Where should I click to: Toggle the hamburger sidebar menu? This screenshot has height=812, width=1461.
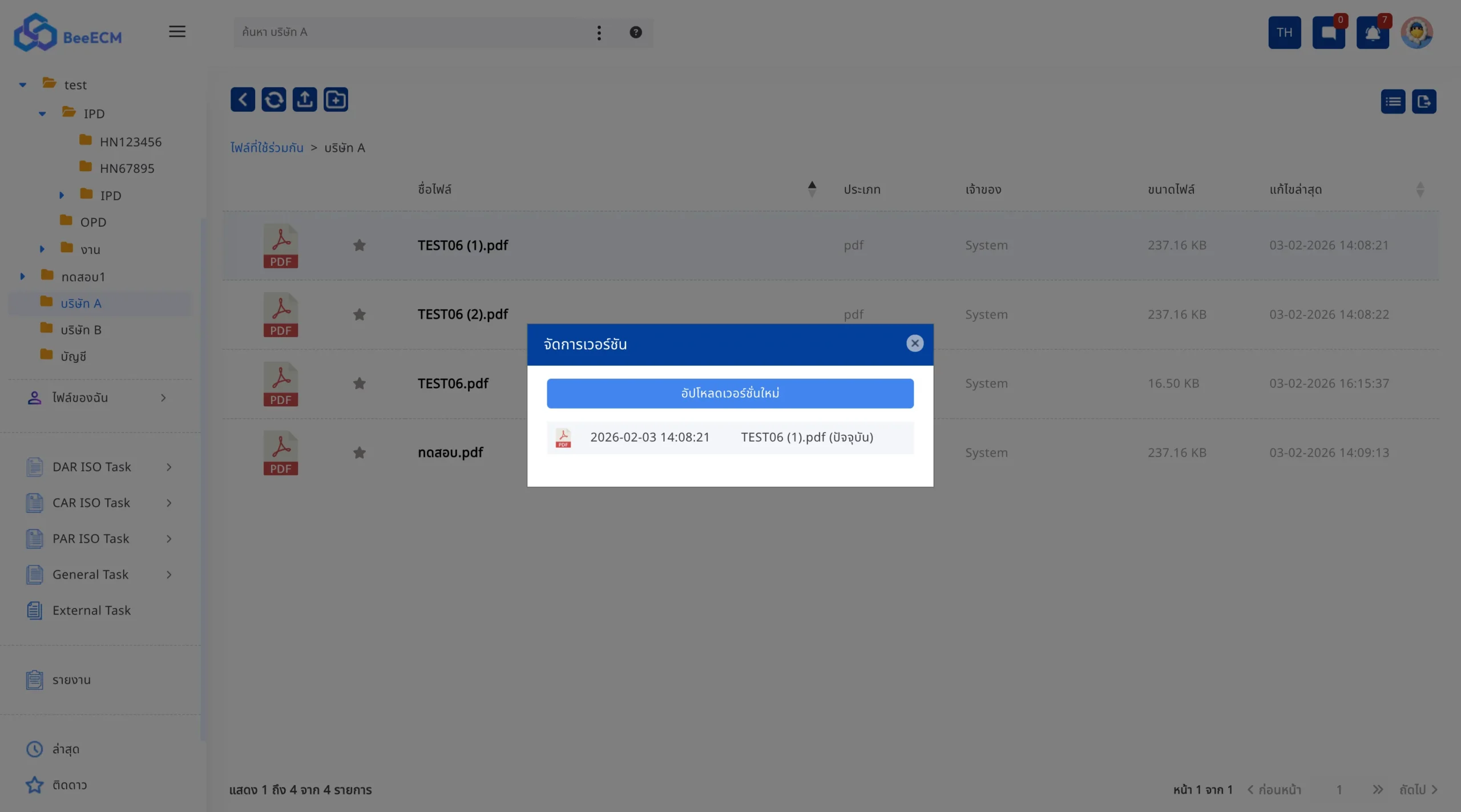tap(177, 32)
